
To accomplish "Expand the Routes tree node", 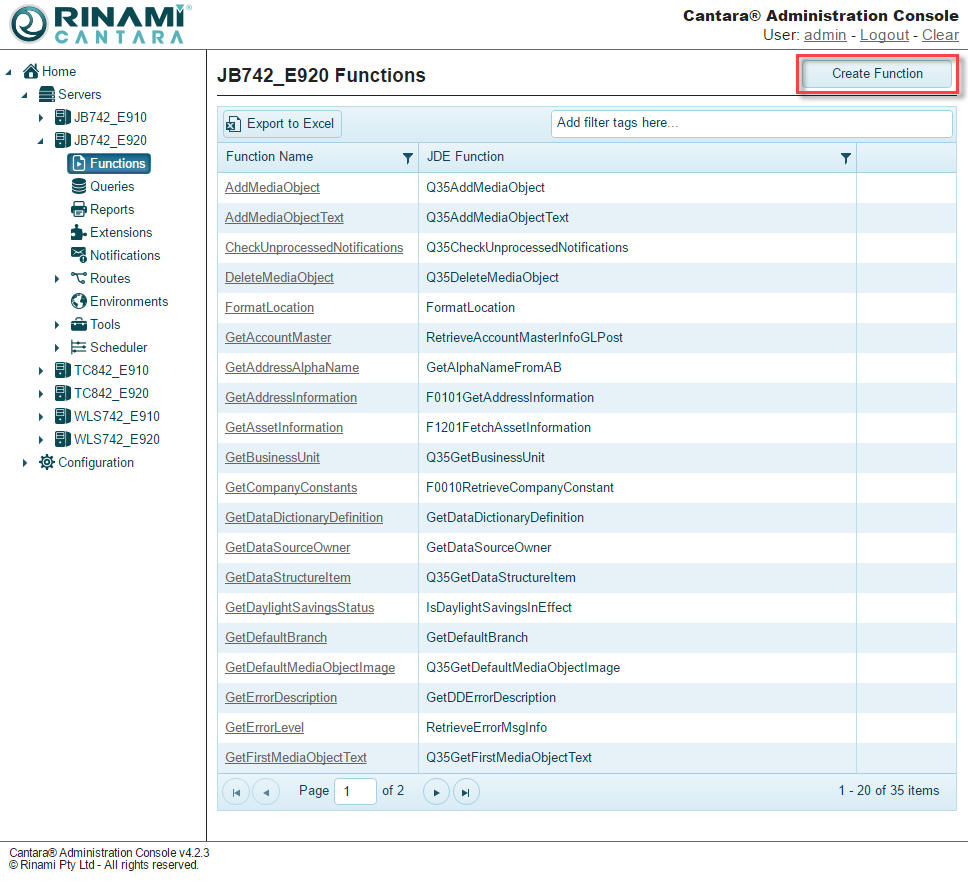I will 57,279.
